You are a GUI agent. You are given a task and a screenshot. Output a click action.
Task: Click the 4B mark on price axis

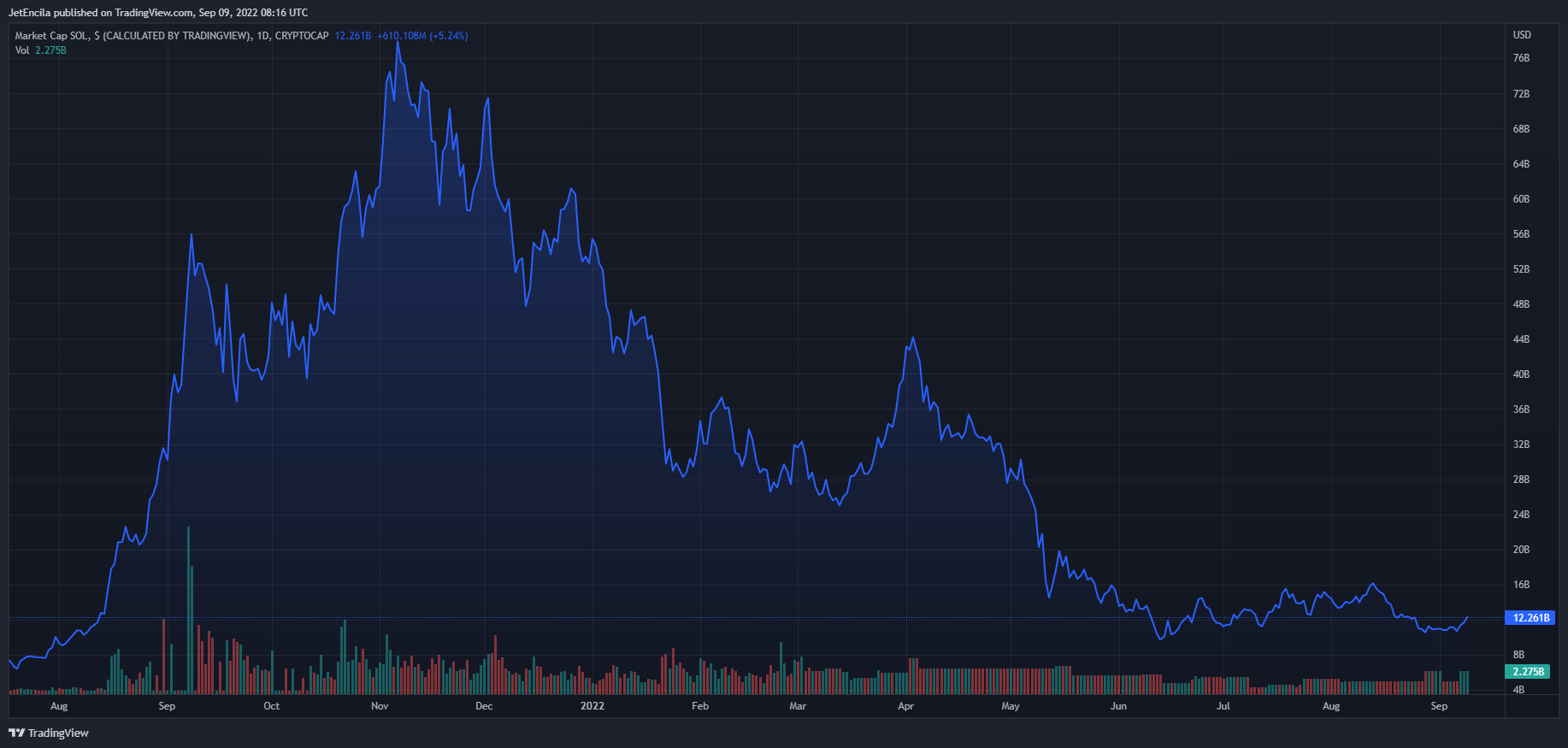1518,690
